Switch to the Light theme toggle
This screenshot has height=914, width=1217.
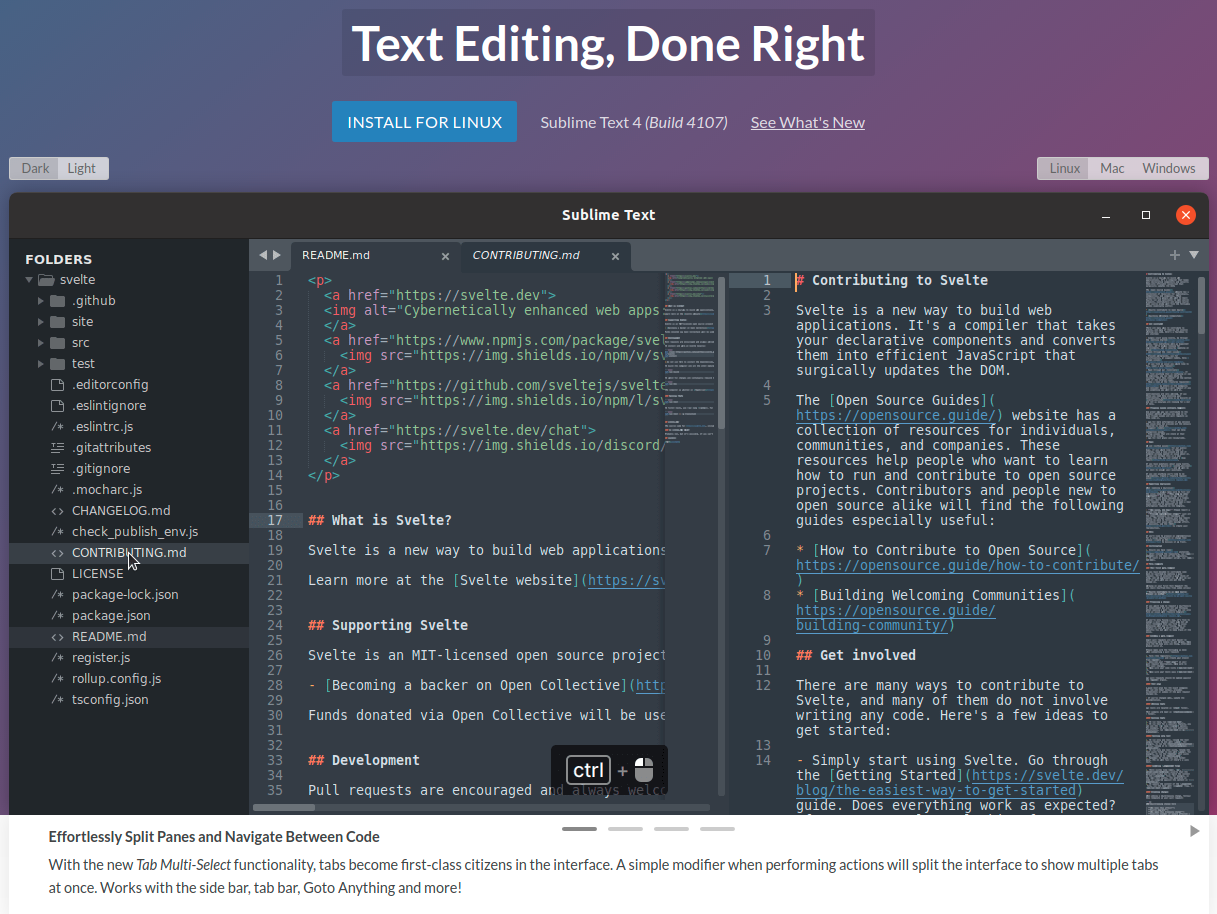(x=82, y=168)
